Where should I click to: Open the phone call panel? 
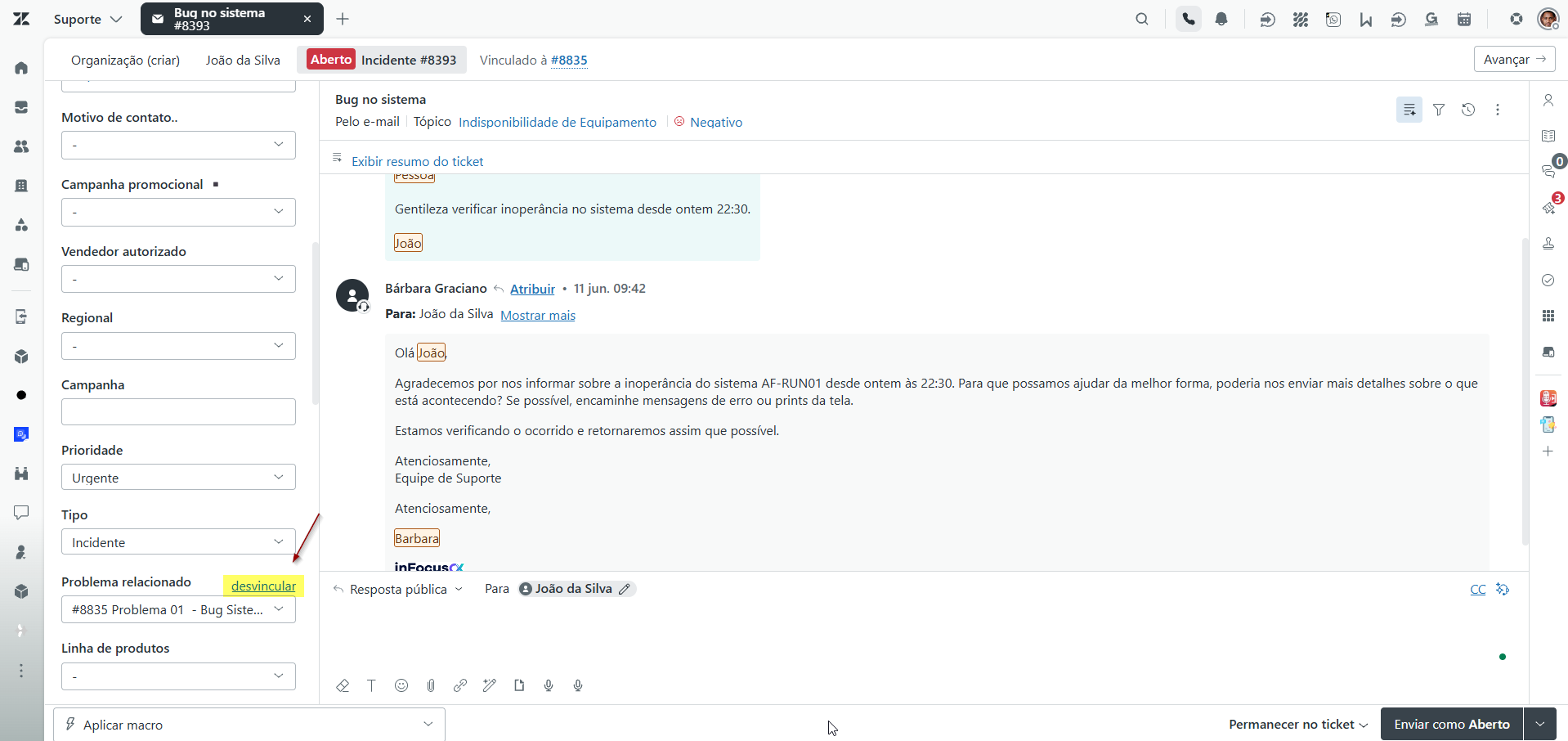(x=1189, y=19)
